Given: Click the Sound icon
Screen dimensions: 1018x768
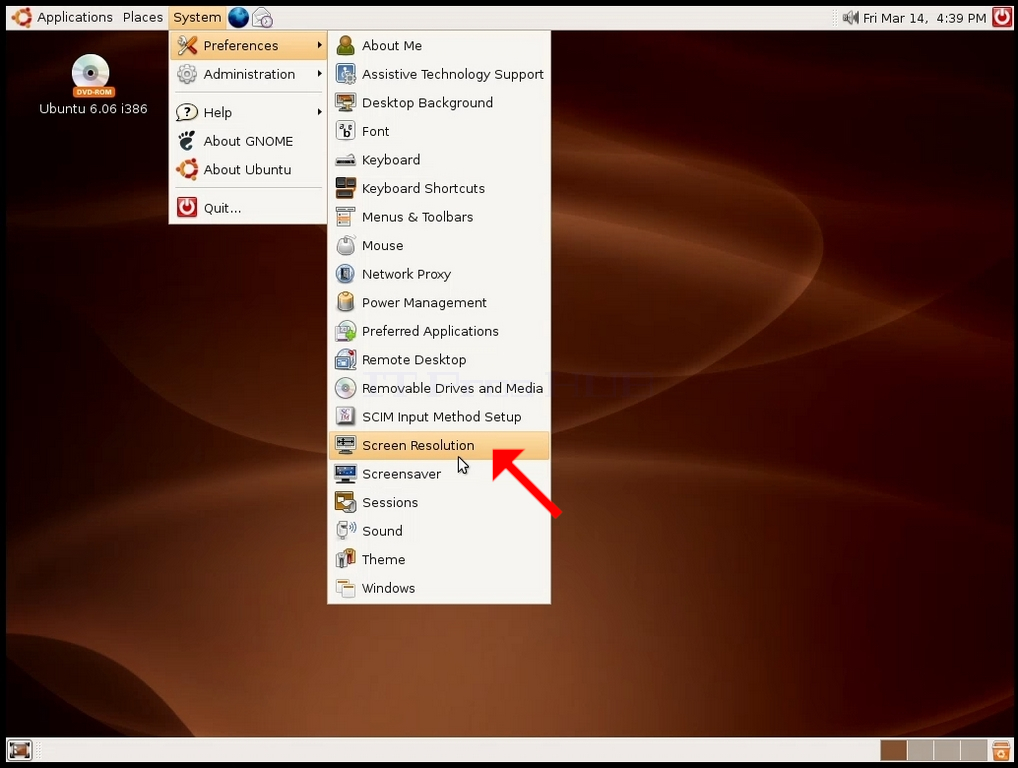Looking at the screenshot, I should (345, 531).
